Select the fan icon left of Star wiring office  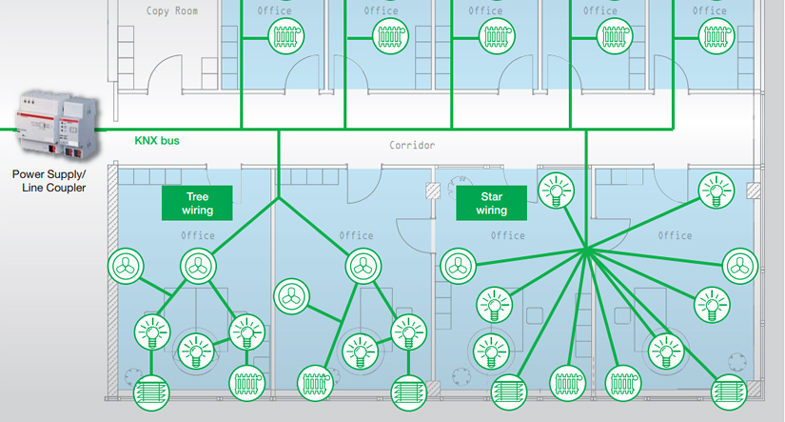click(459, 266)
